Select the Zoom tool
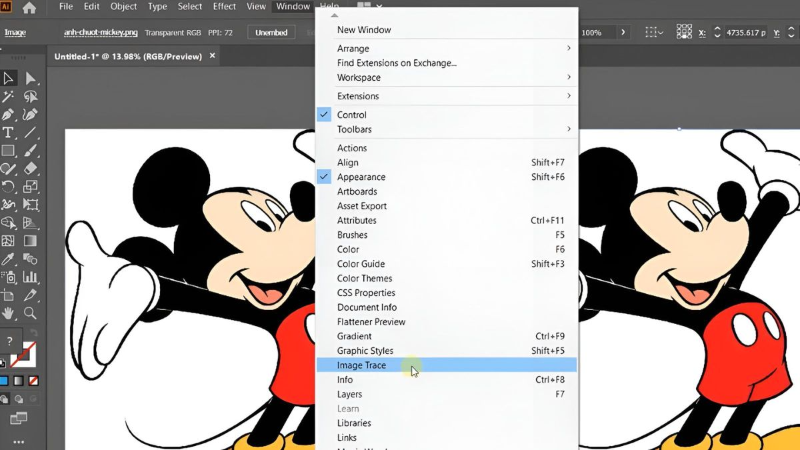This screenshot has height=450, width=800. [30, 313]
